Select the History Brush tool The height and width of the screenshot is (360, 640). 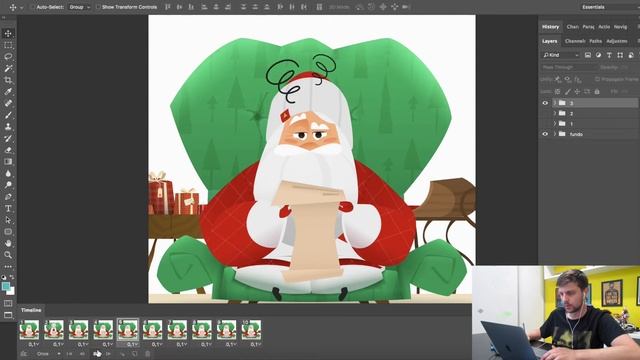point(8,138)
